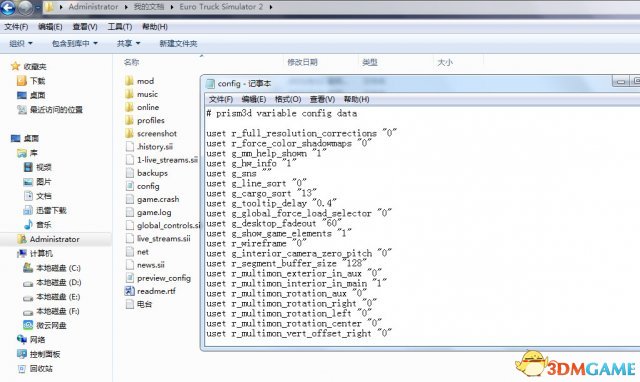
Task: Open Notepad 格式(O) menu
Action: coord(288,99)
